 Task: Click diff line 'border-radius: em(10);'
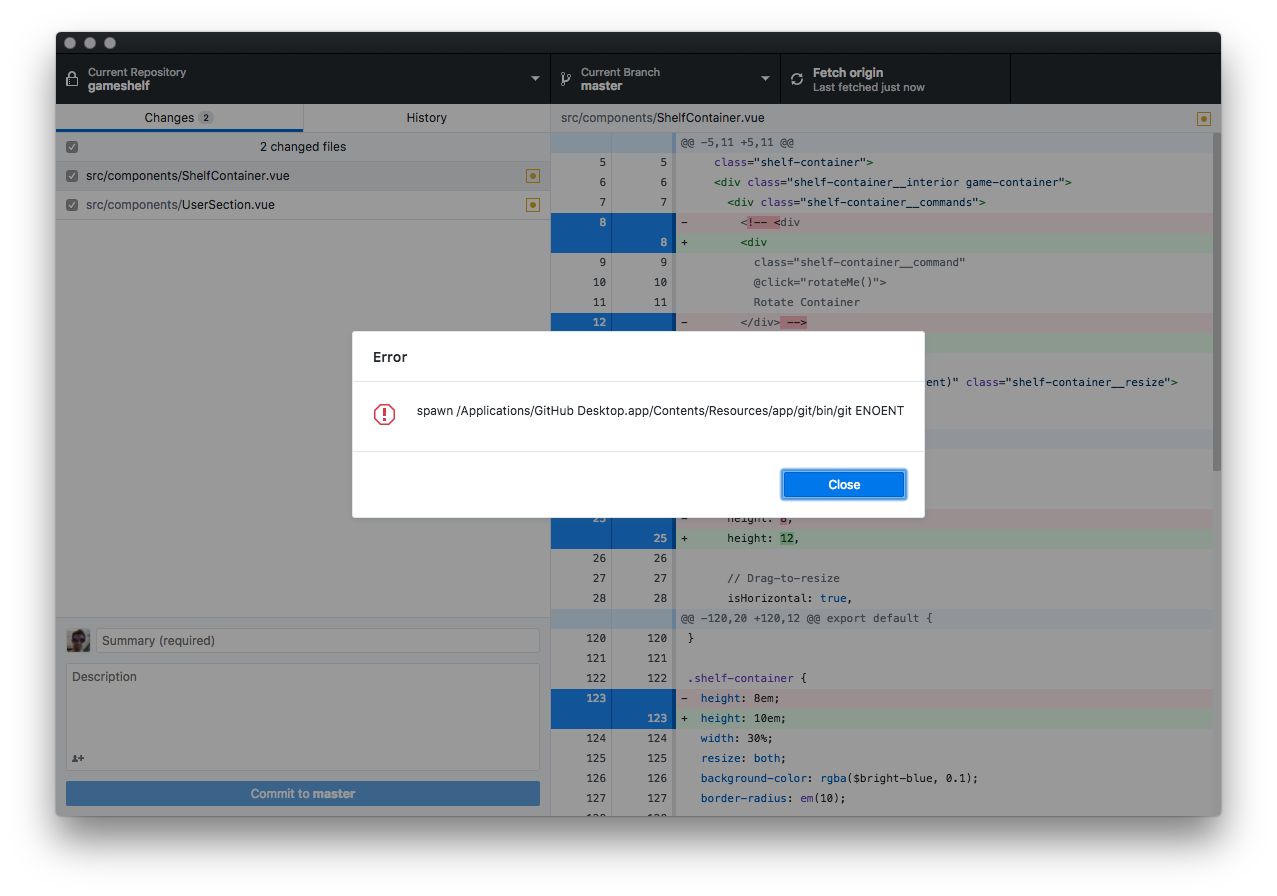point(773,798)
